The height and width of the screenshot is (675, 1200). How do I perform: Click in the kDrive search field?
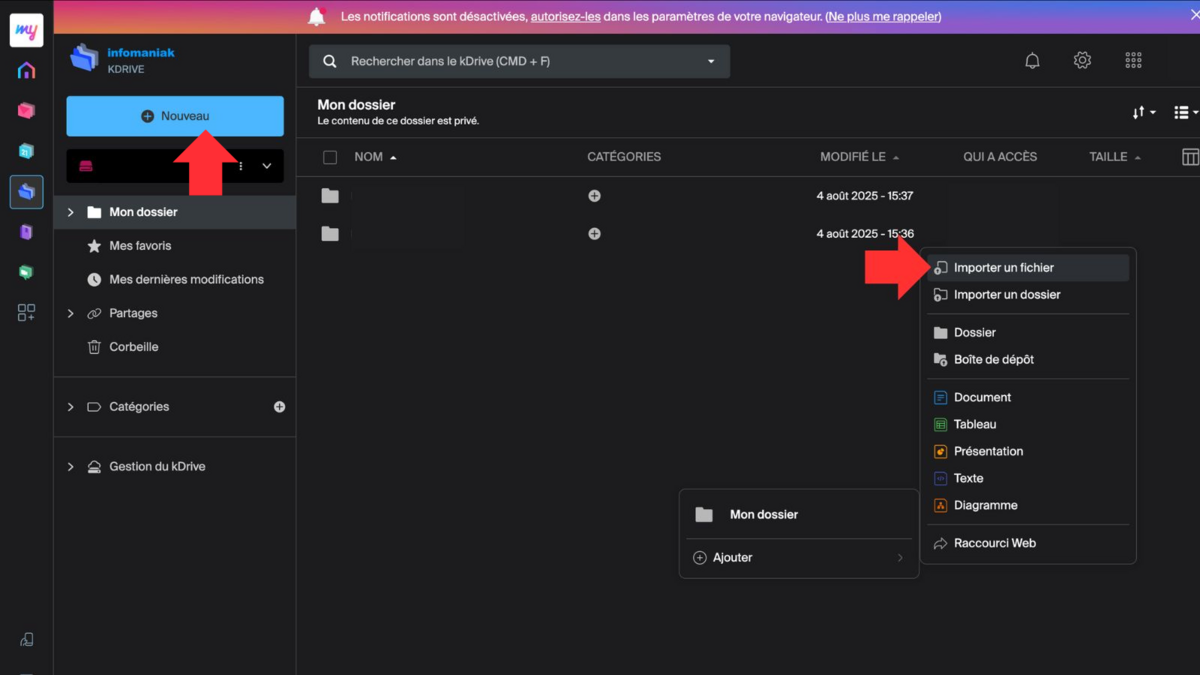[520, 62]
